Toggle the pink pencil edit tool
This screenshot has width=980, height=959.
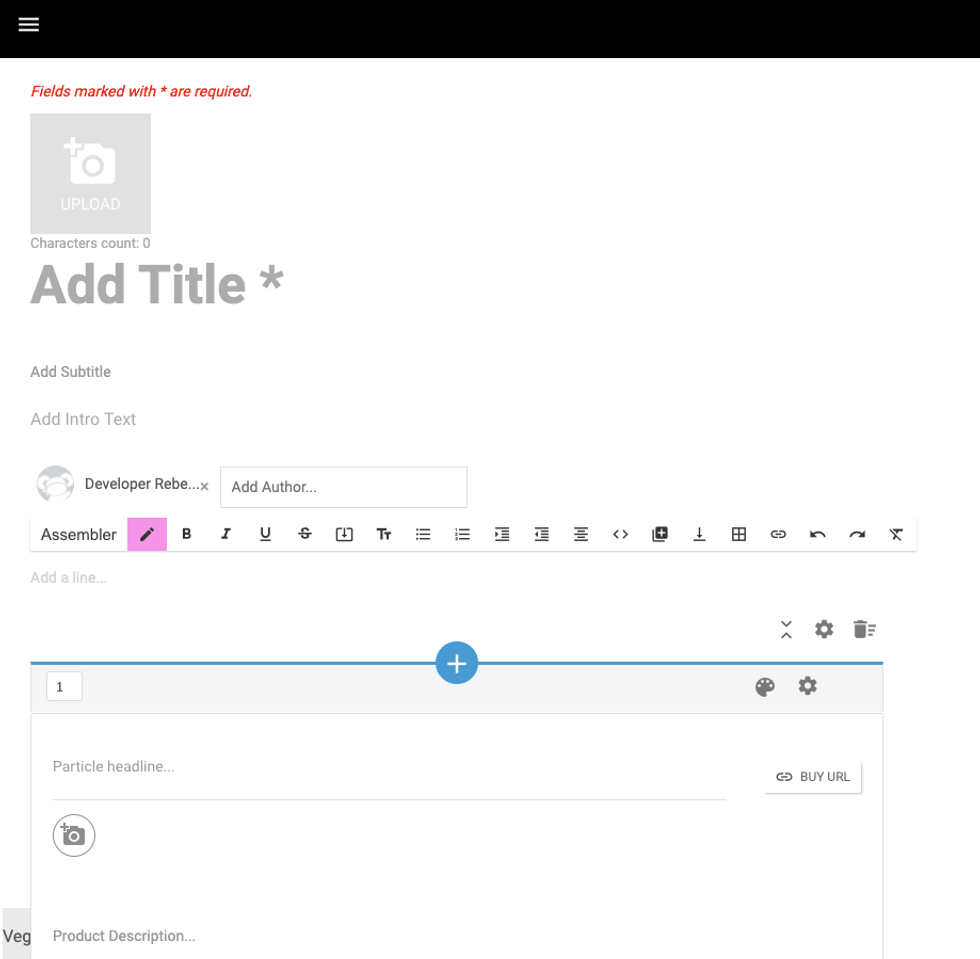[147, 535]
